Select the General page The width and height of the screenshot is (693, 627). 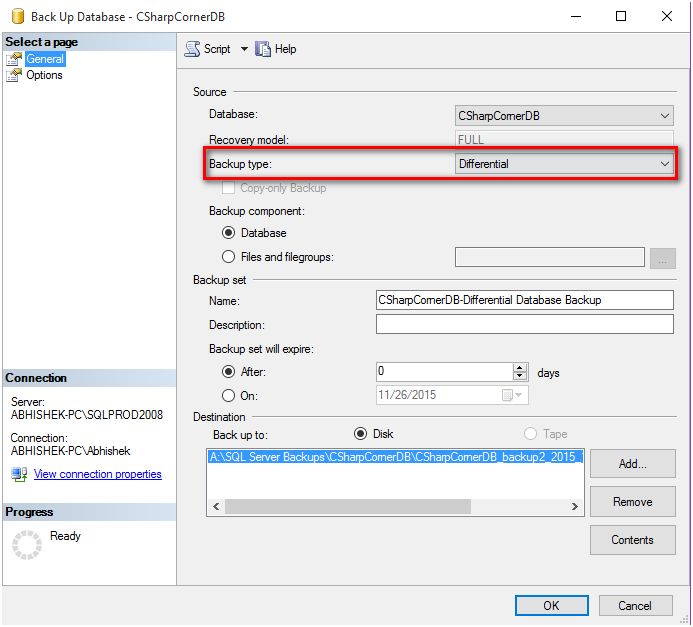pyautogui.click(x=45, y=59)
